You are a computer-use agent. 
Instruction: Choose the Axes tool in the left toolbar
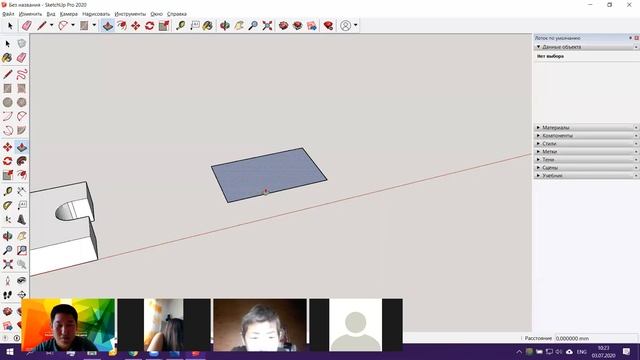(x=7, y=220)
